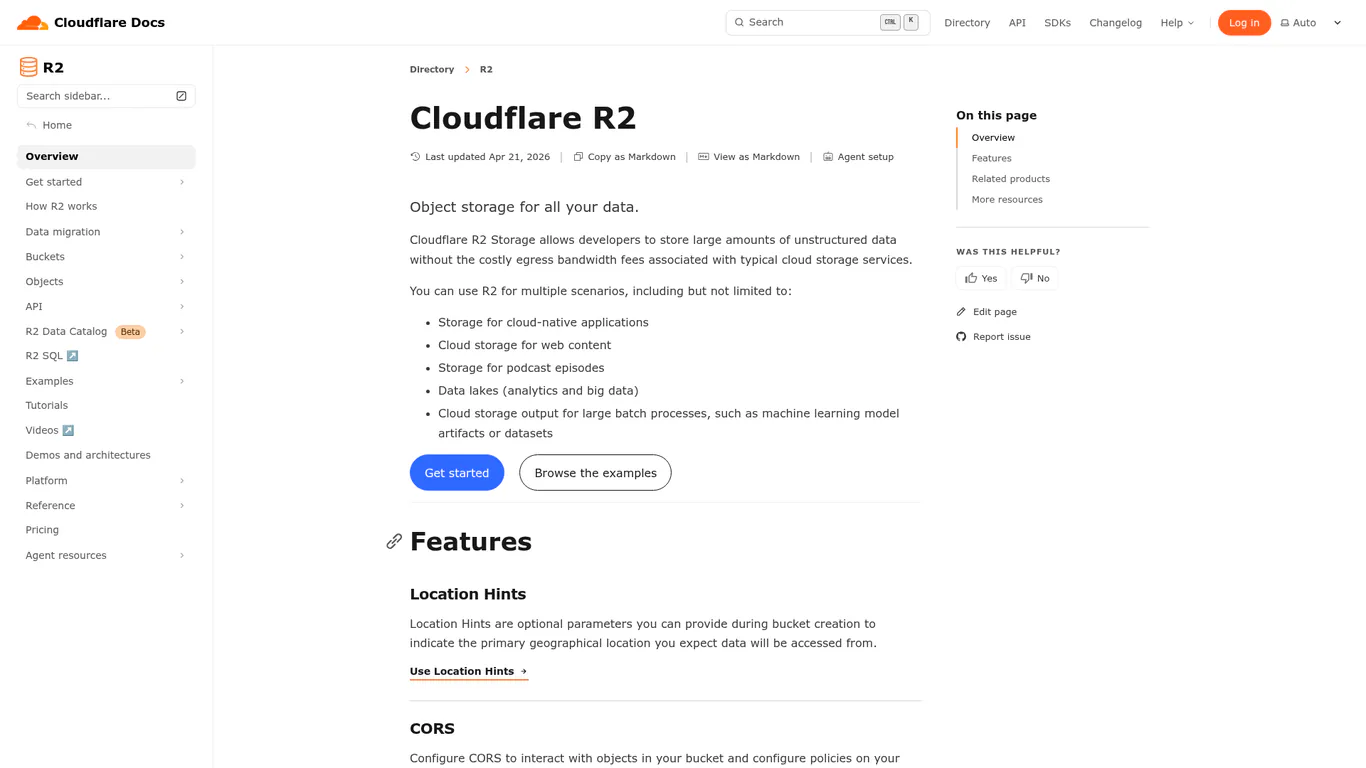Click the Videos external link icon
Viewport: 1366px width, 768px height.
[68, 430]
